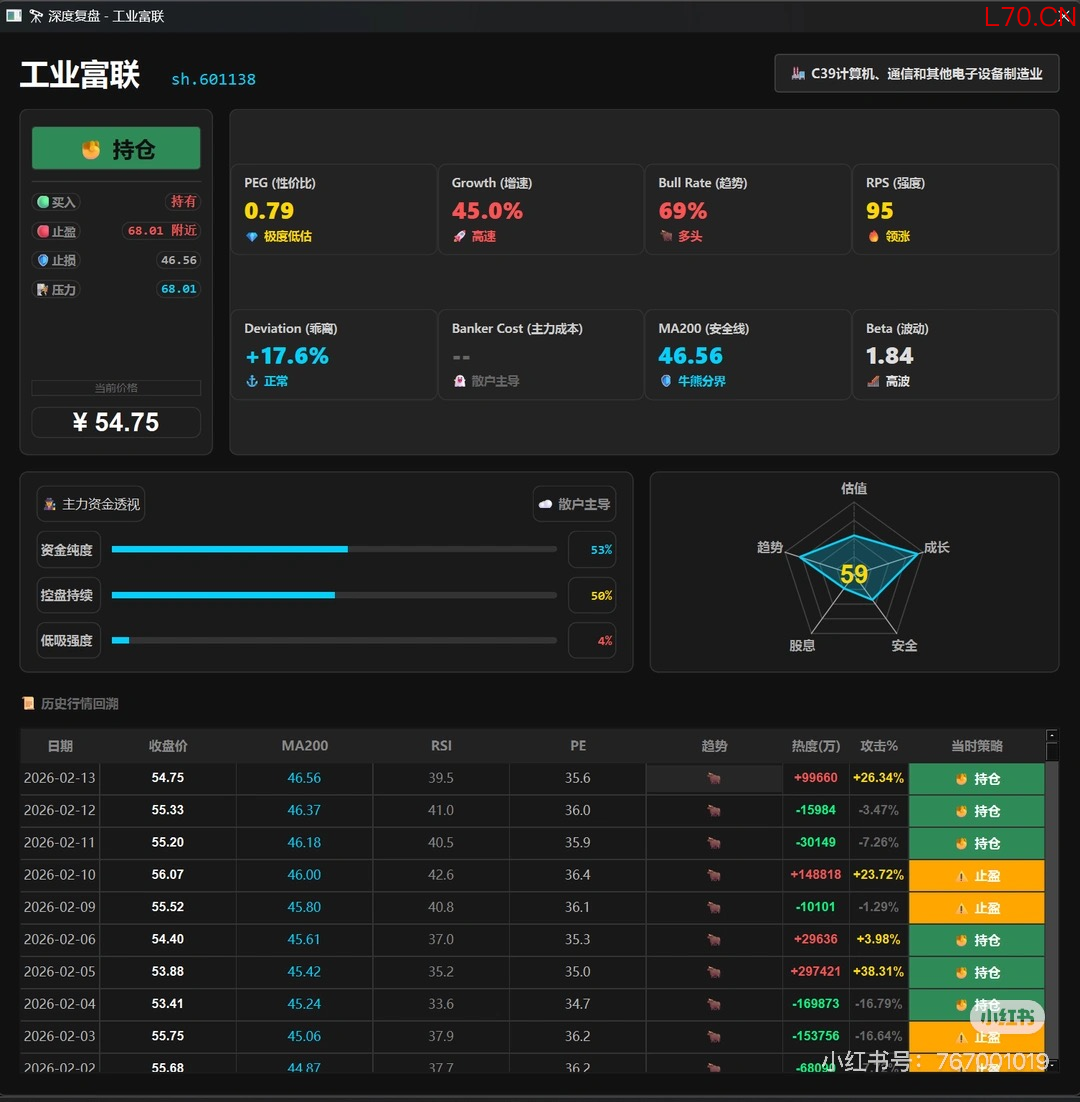
Task: Click the shield icon beside 牛熊分界
Action: click(666, 381)
